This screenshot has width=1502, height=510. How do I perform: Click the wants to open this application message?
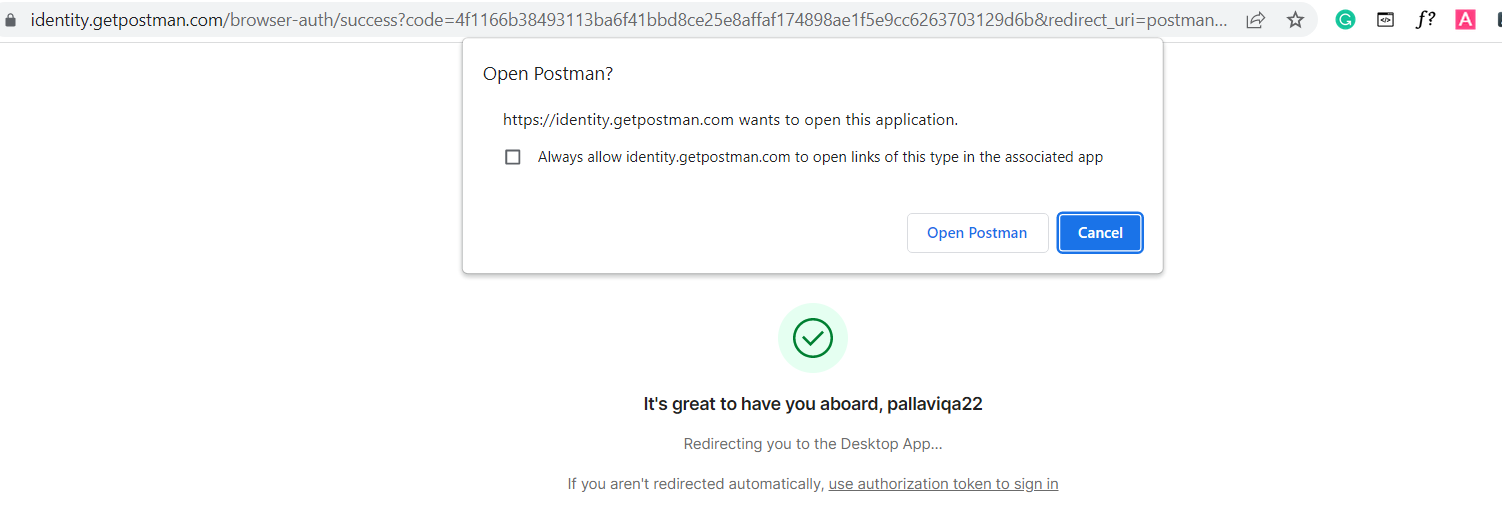[730, 120]
